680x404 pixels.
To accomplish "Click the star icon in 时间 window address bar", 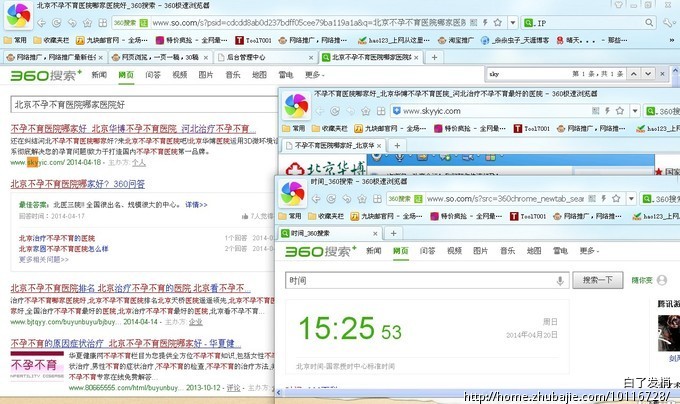I will pyautogui.click(x=616, y=199).
